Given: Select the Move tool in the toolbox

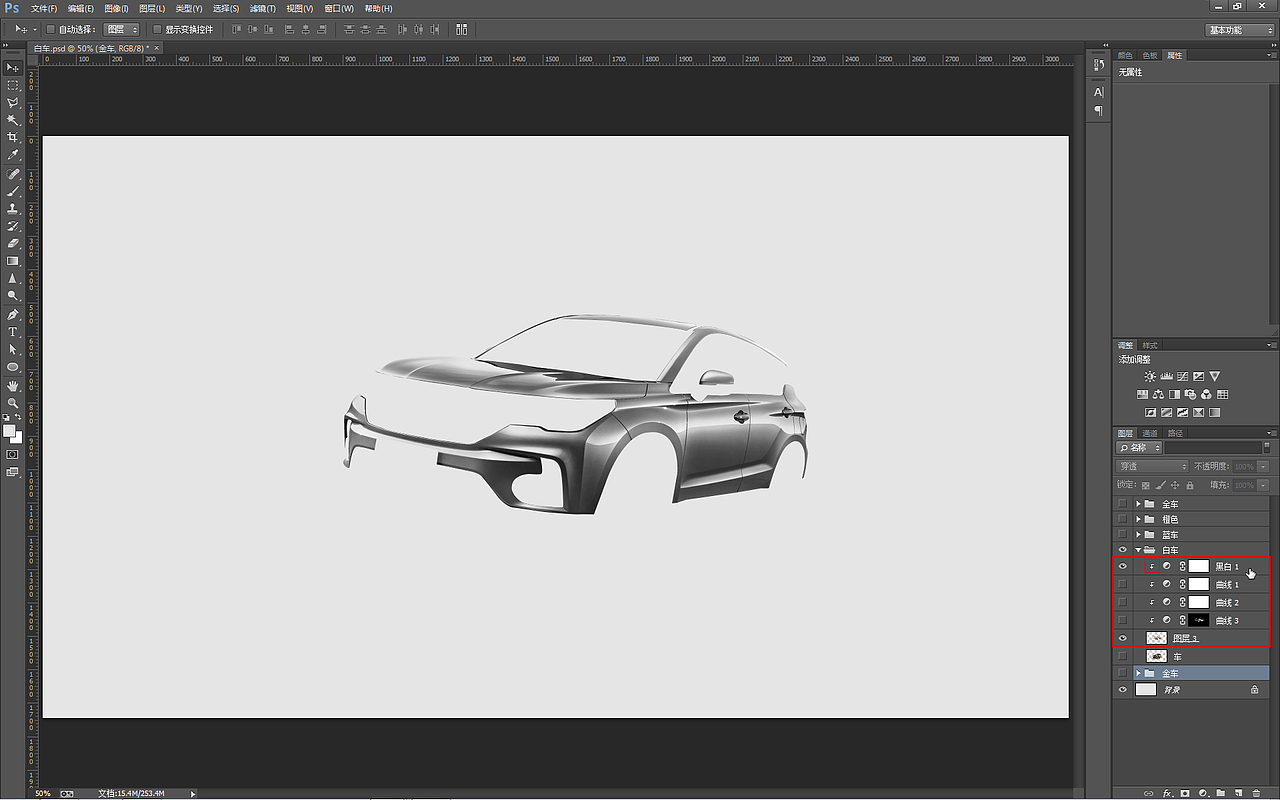Looking at the screenshot, I should [x=13, y=67].
